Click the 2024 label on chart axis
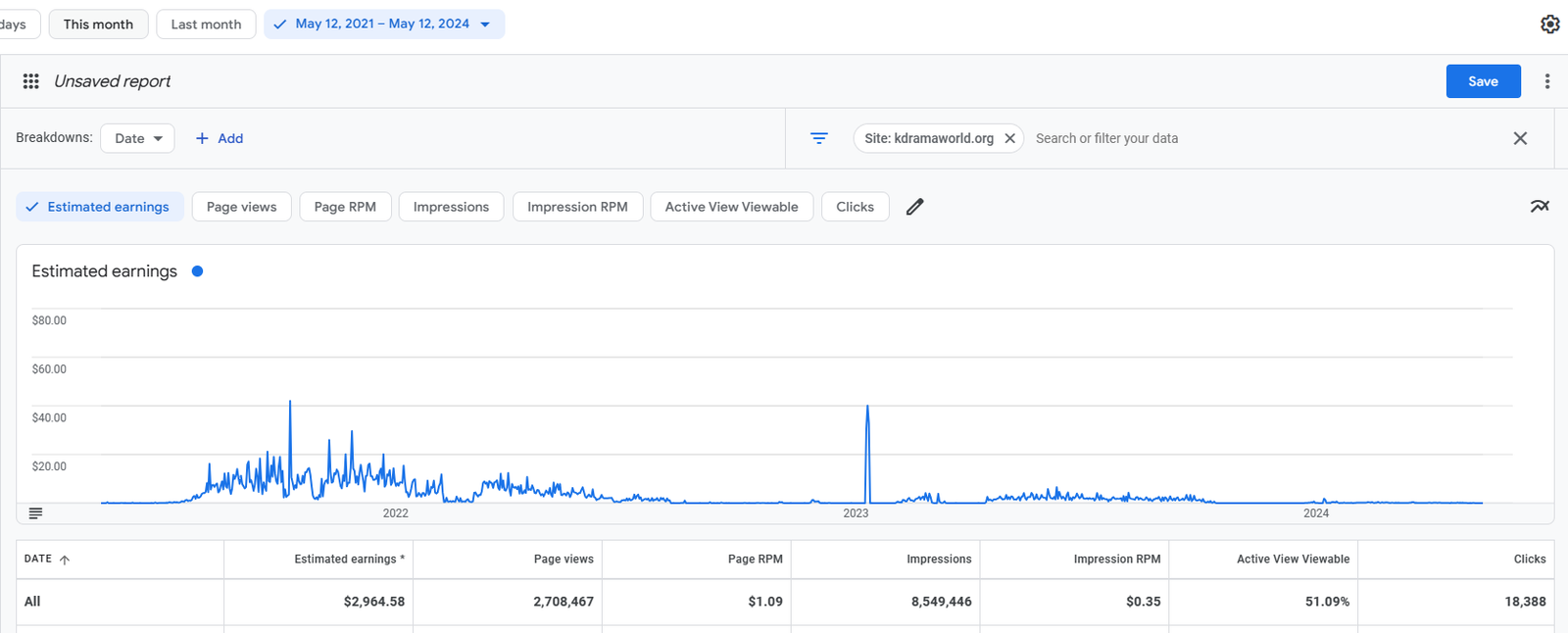This screenshot has height=633, width=1568. click(1316, 513)
